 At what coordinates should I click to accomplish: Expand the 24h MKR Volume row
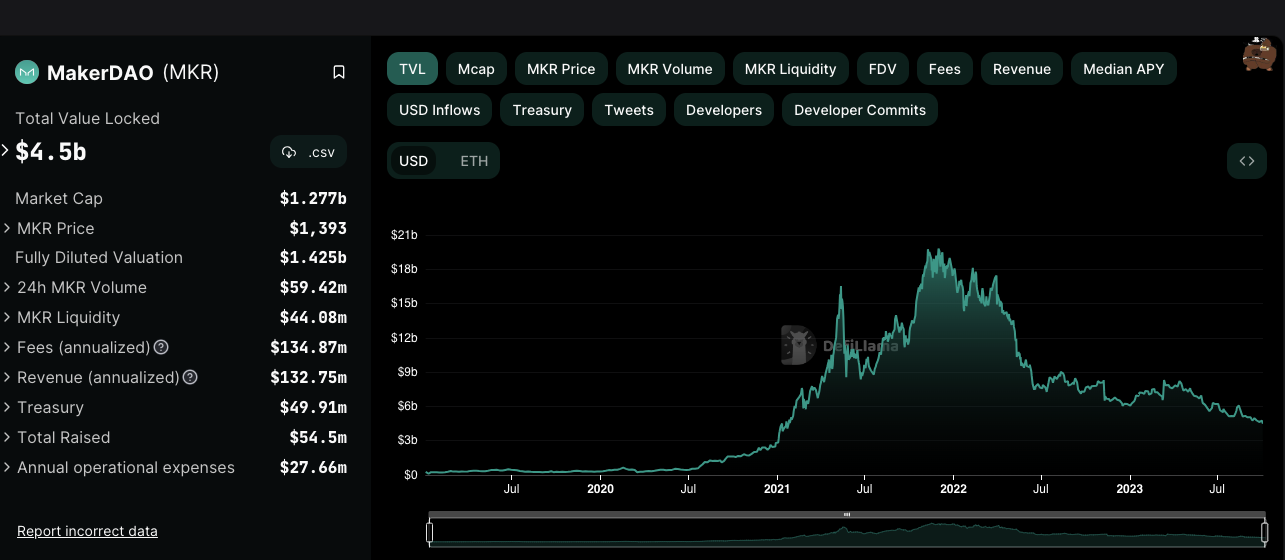(x=7, y=288)
